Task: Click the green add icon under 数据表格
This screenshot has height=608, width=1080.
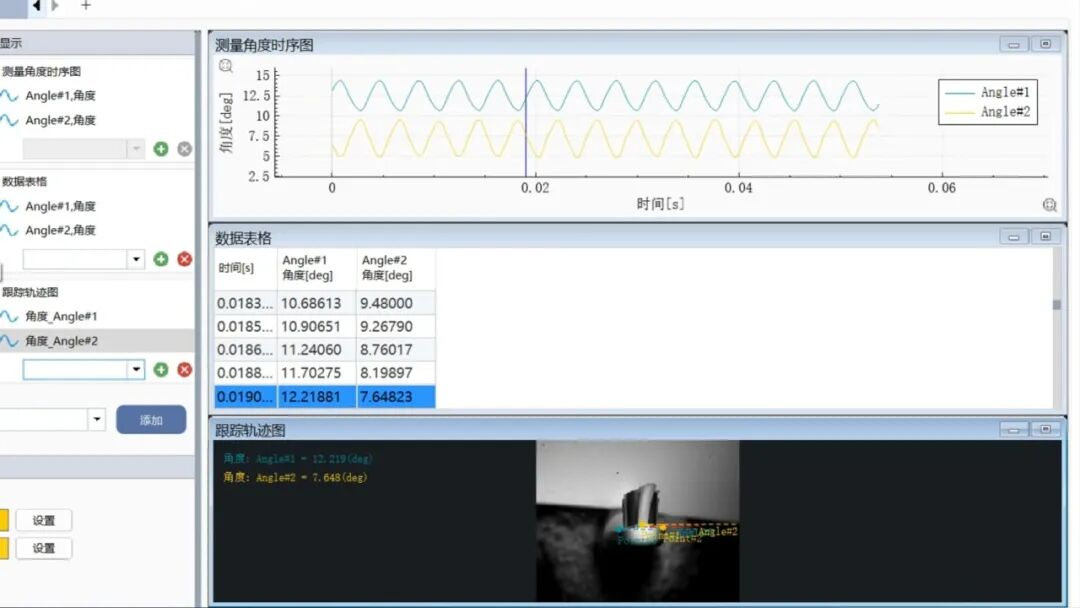Action: [161, 259]
